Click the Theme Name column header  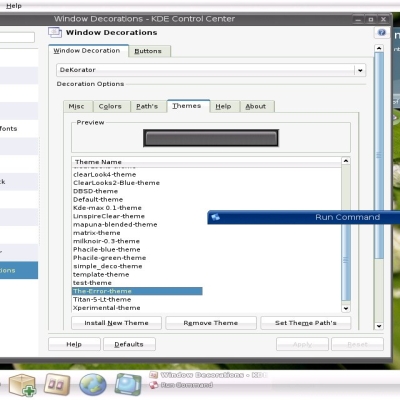point(206,162)
